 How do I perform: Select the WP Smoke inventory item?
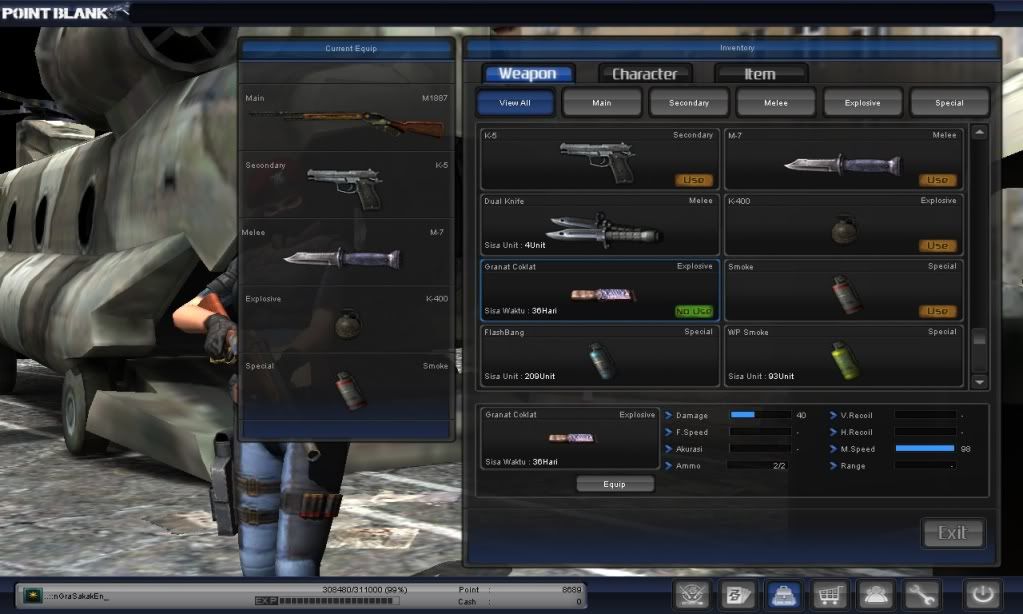tap(844, 356)
